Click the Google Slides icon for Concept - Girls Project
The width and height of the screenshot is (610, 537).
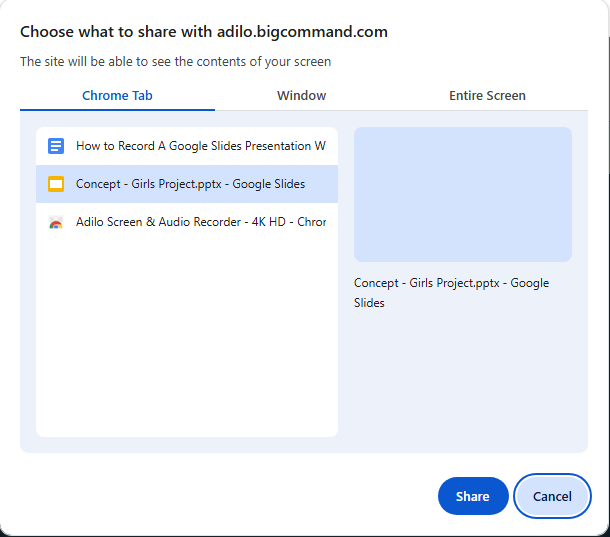(x=56, y=184)
